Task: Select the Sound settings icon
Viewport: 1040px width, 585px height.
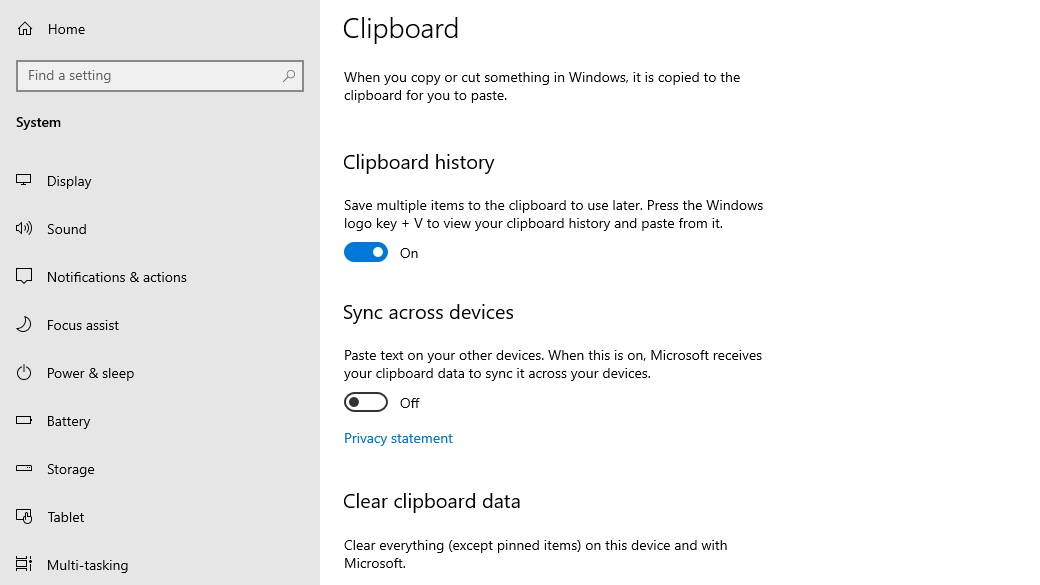Action: click(23, 229)
